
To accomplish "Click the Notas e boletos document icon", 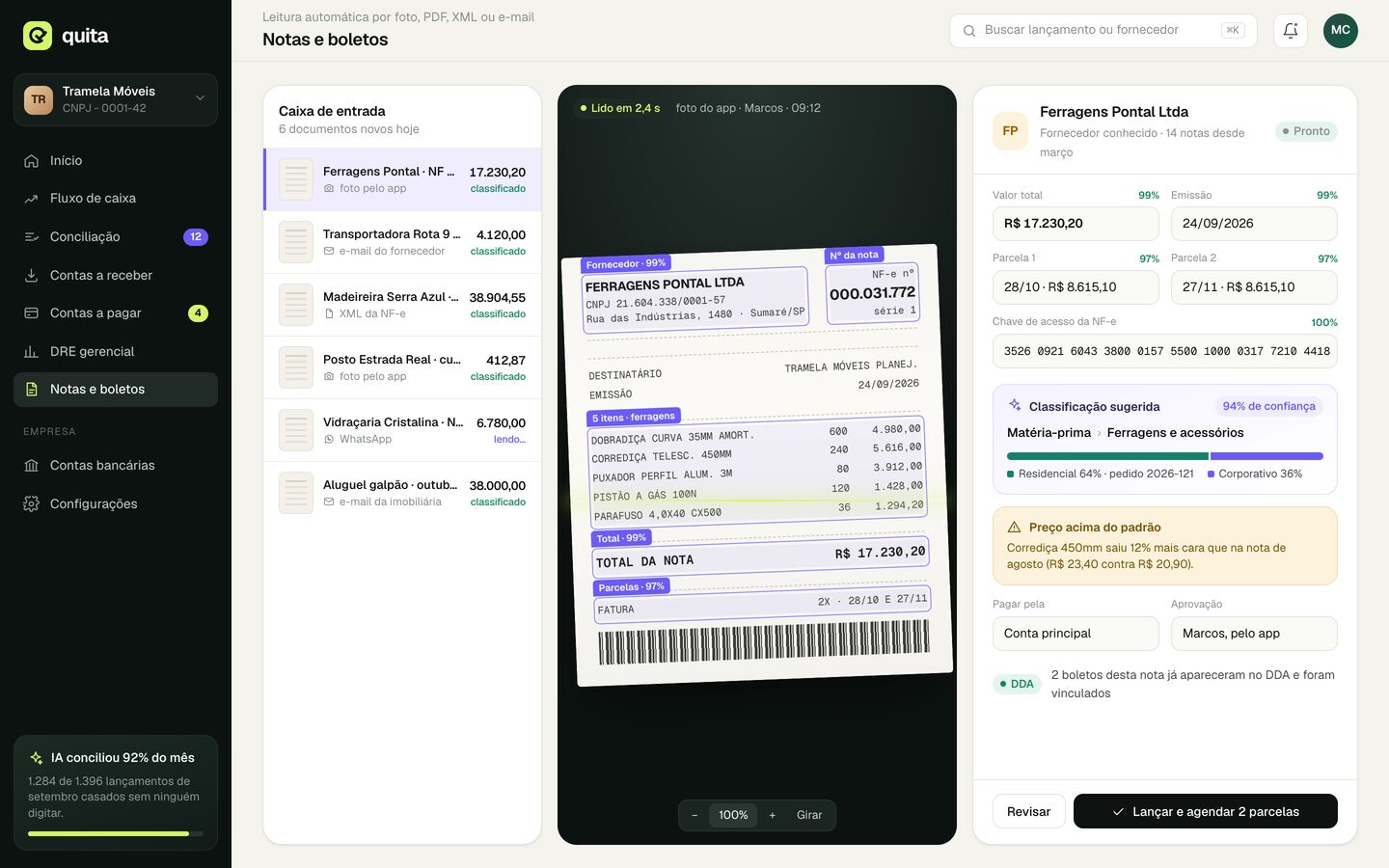I will coord(32,390).
